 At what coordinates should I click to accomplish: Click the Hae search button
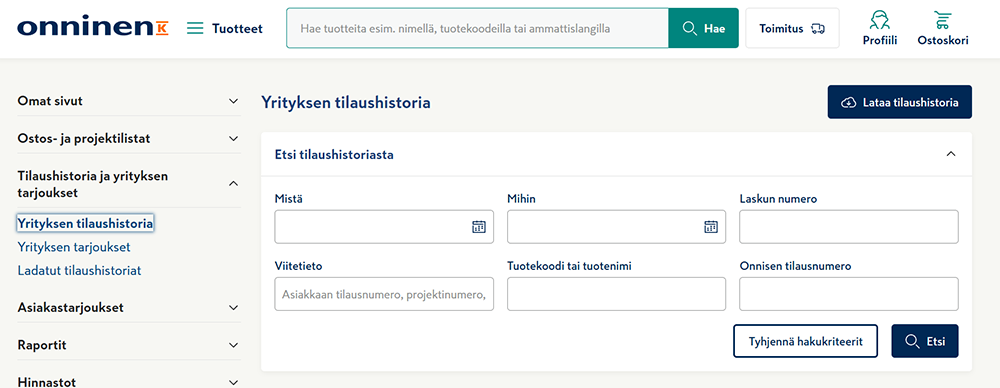point(703,28)
